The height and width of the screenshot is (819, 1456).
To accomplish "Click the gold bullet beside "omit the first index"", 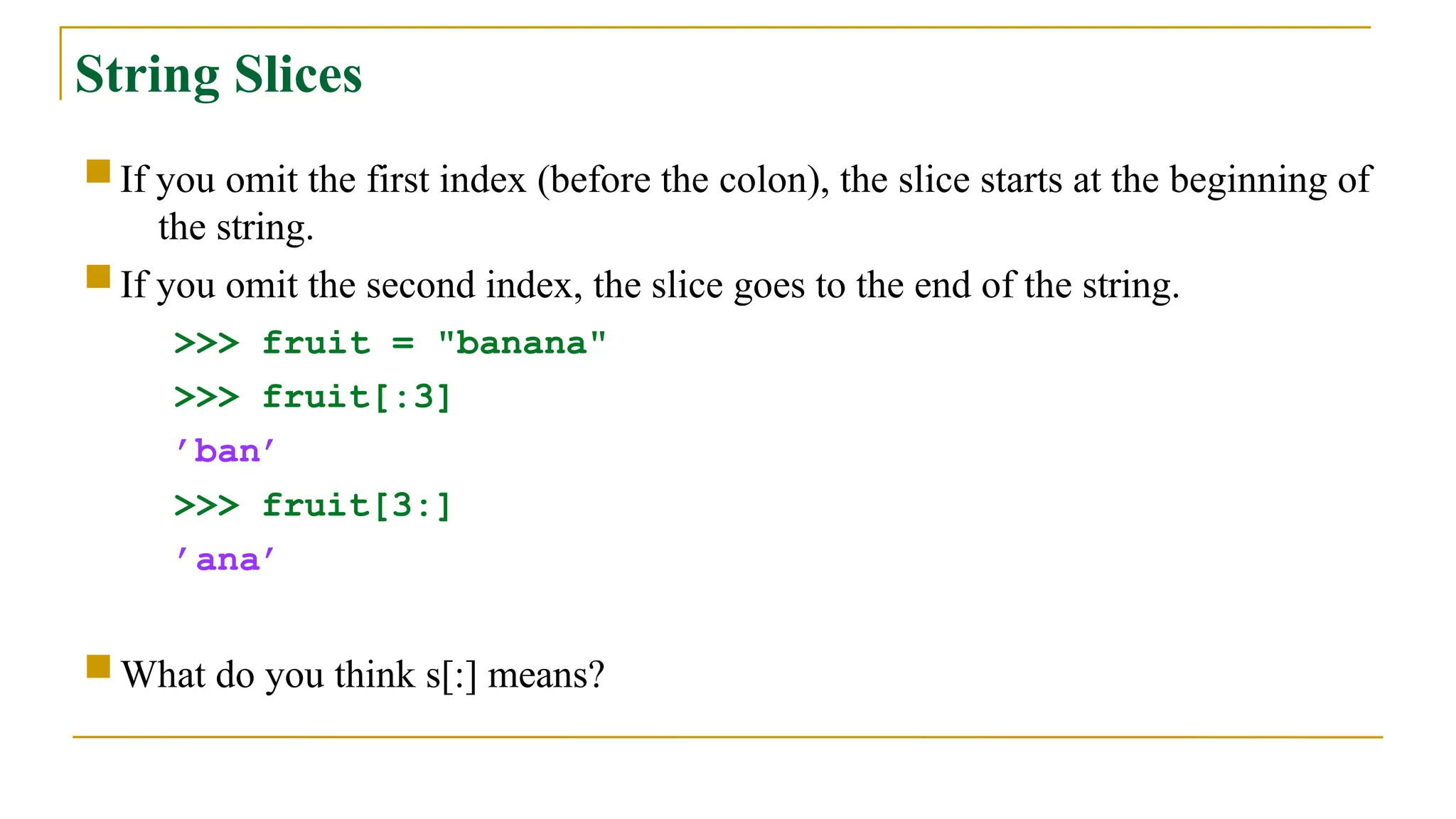I will point(98,171).
